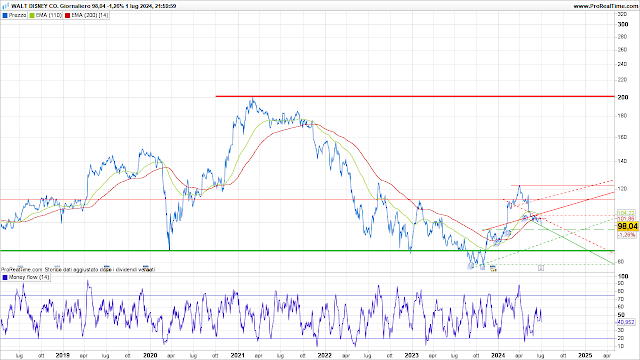Click the chart icon beside WALT DISNEY CO. title
Image resolution: width=640 pixels, height=360 pixels.
(5, 6)
